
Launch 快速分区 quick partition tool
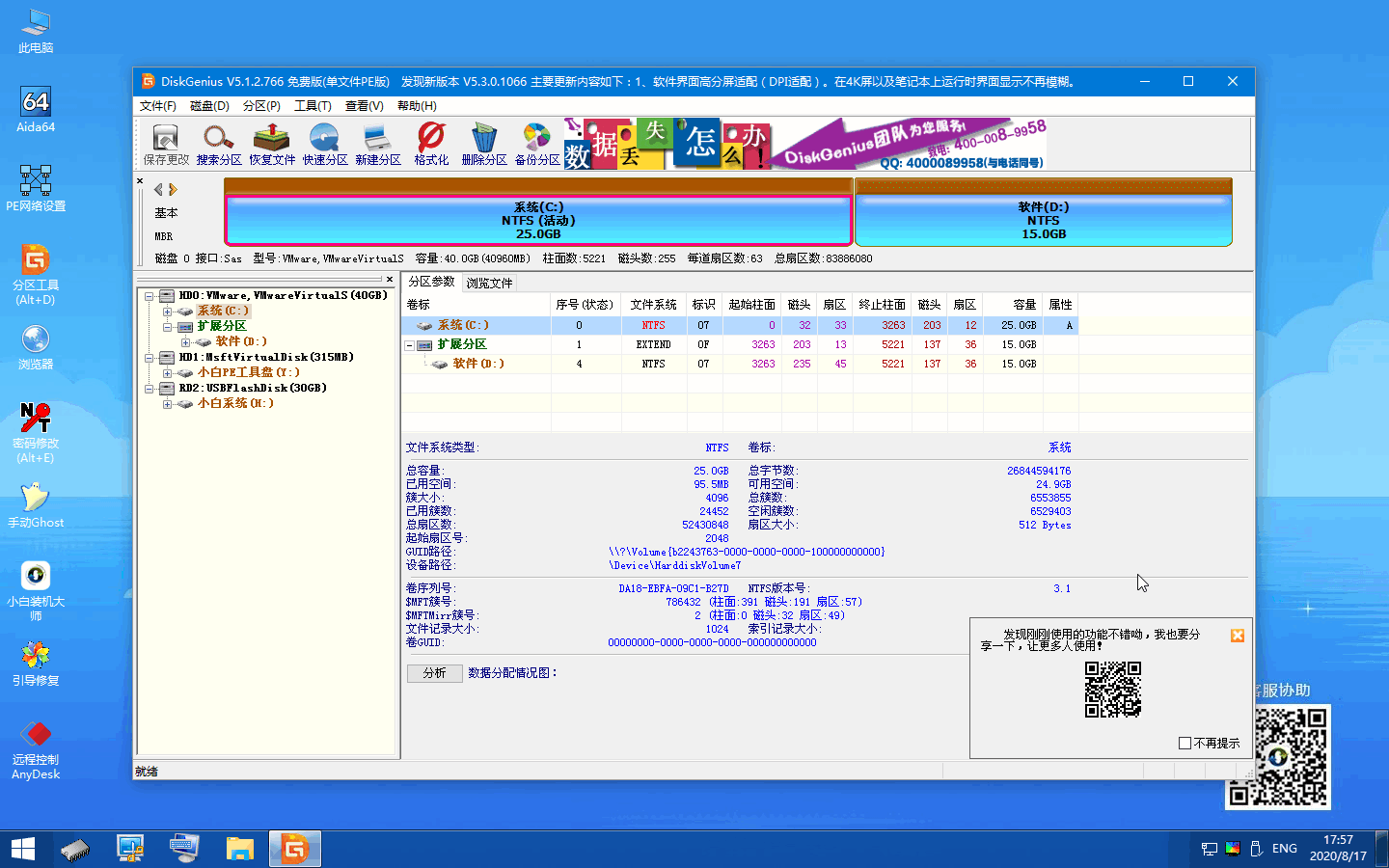click(x=325, y=143)
